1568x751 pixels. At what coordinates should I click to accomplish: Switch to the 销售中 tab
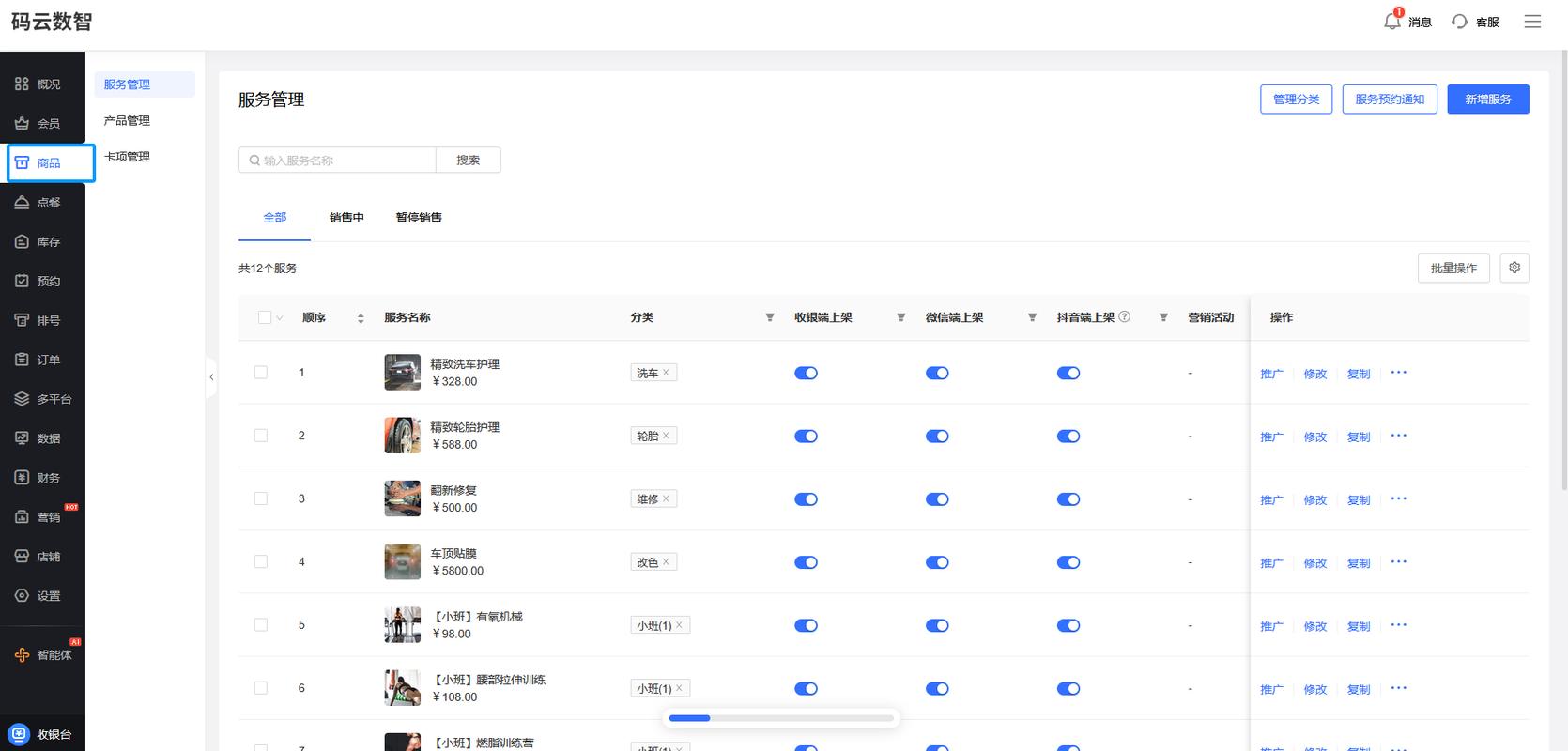point(346,218)
